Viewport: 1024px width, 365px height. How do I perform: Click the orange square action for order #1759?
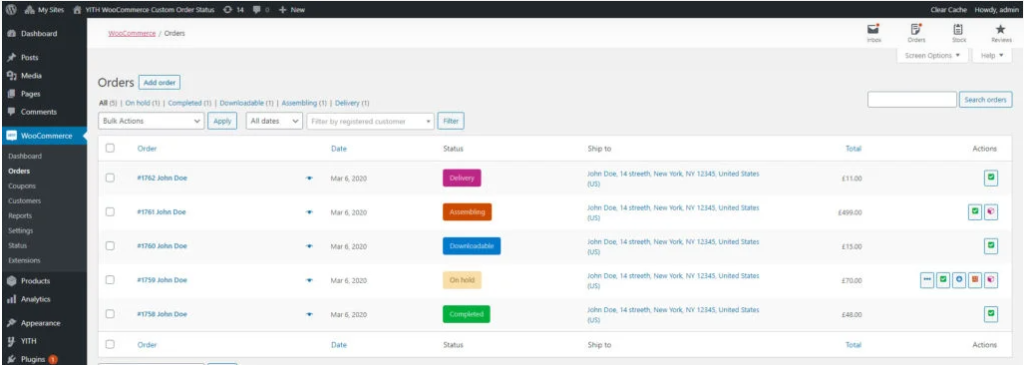click(975, 279)
